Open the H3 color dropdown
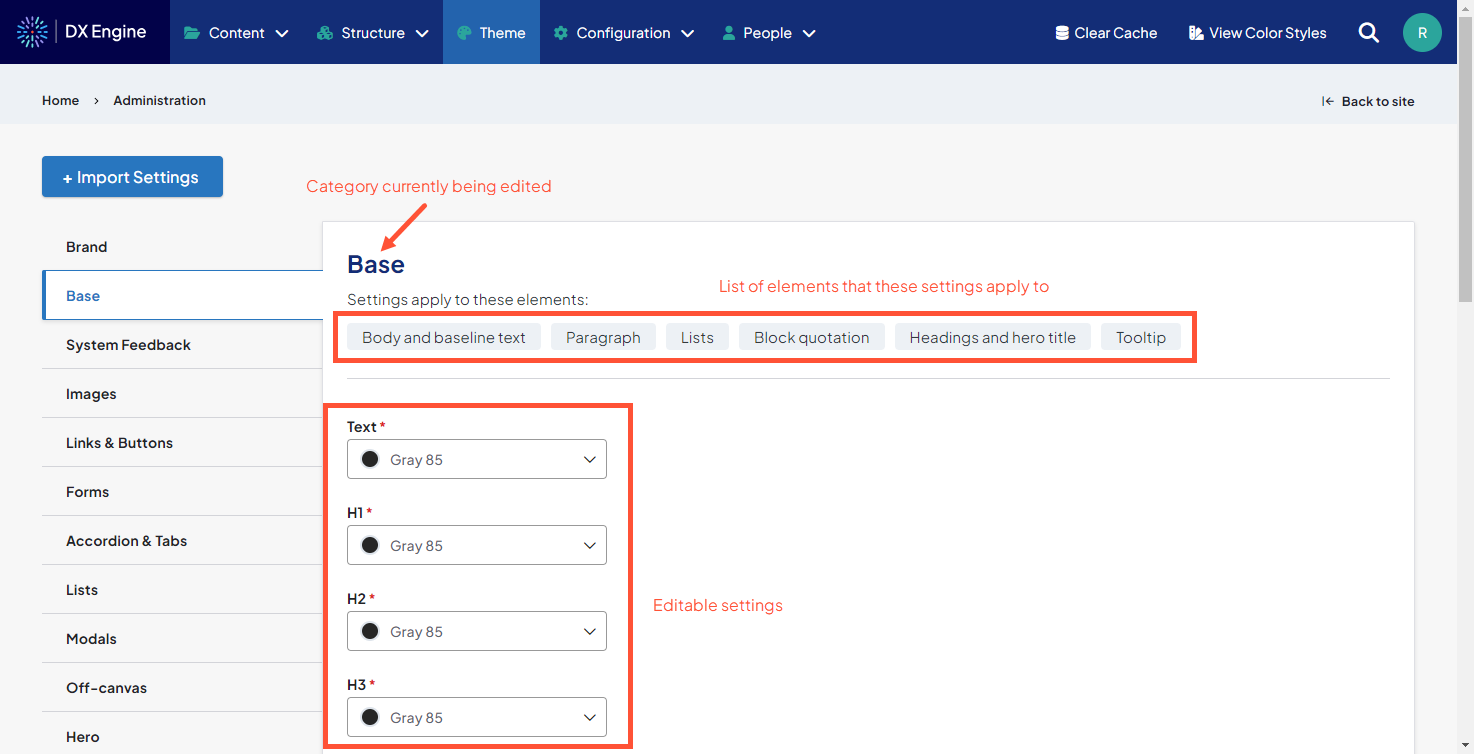The image size is (1474, 754). click(477, 717)
